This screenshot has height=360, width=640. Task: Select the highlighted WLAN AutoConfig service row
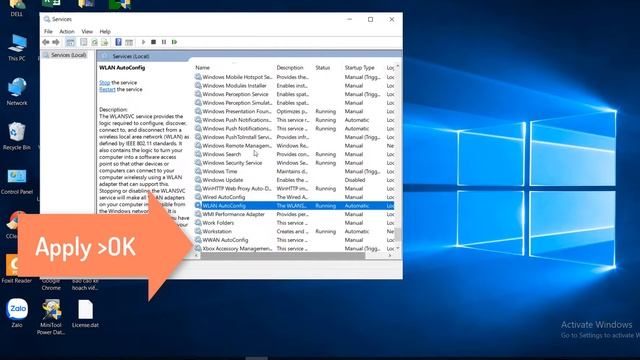point(294,206)
